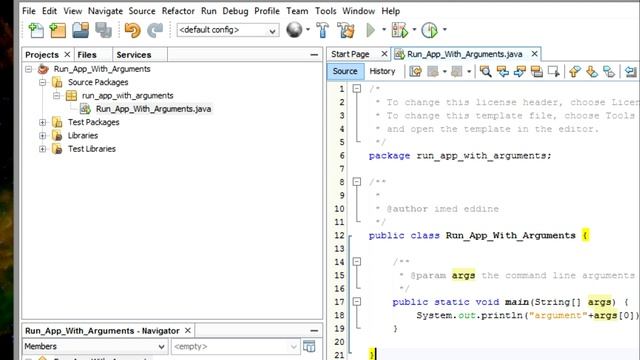Click the Redo arrow icon

click(155, 30)
